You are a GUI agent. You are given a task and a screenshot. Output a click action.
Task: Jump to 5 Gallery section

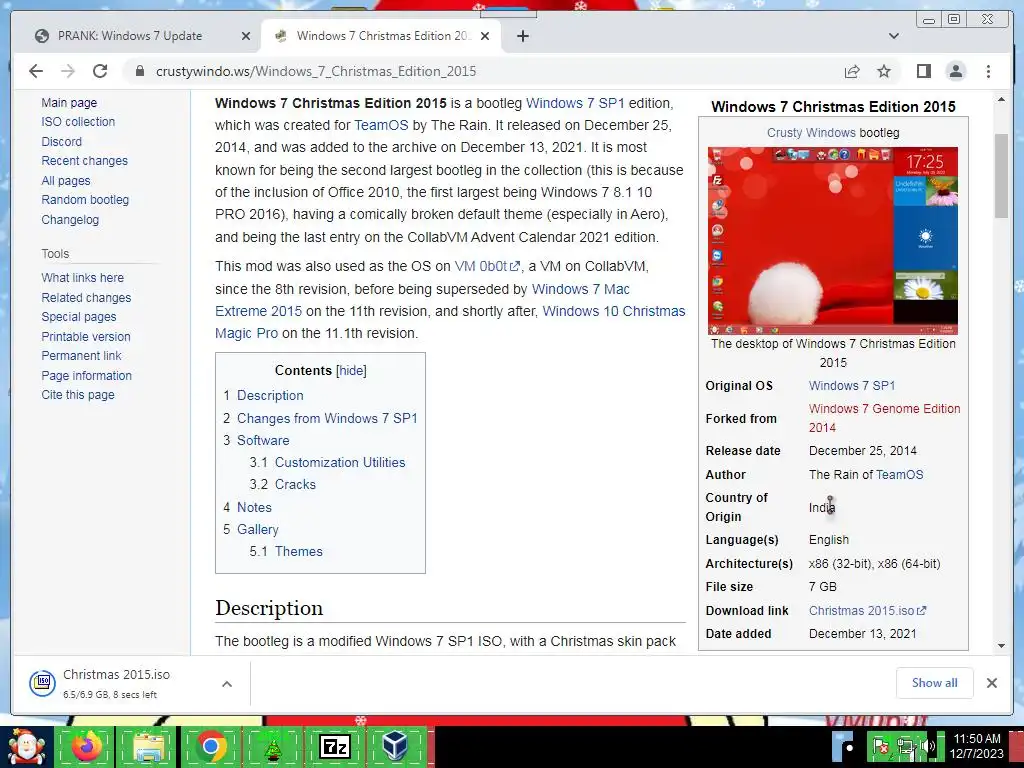click(x=251, y=530)
